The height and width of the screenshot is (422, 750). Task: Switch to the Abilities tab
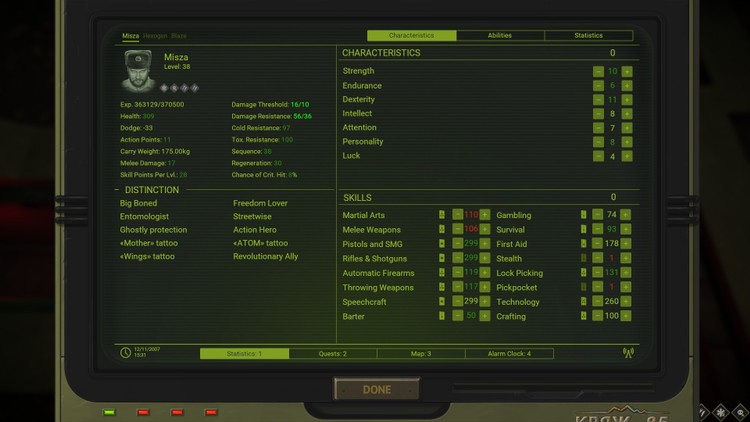click(x=500, y=36)
